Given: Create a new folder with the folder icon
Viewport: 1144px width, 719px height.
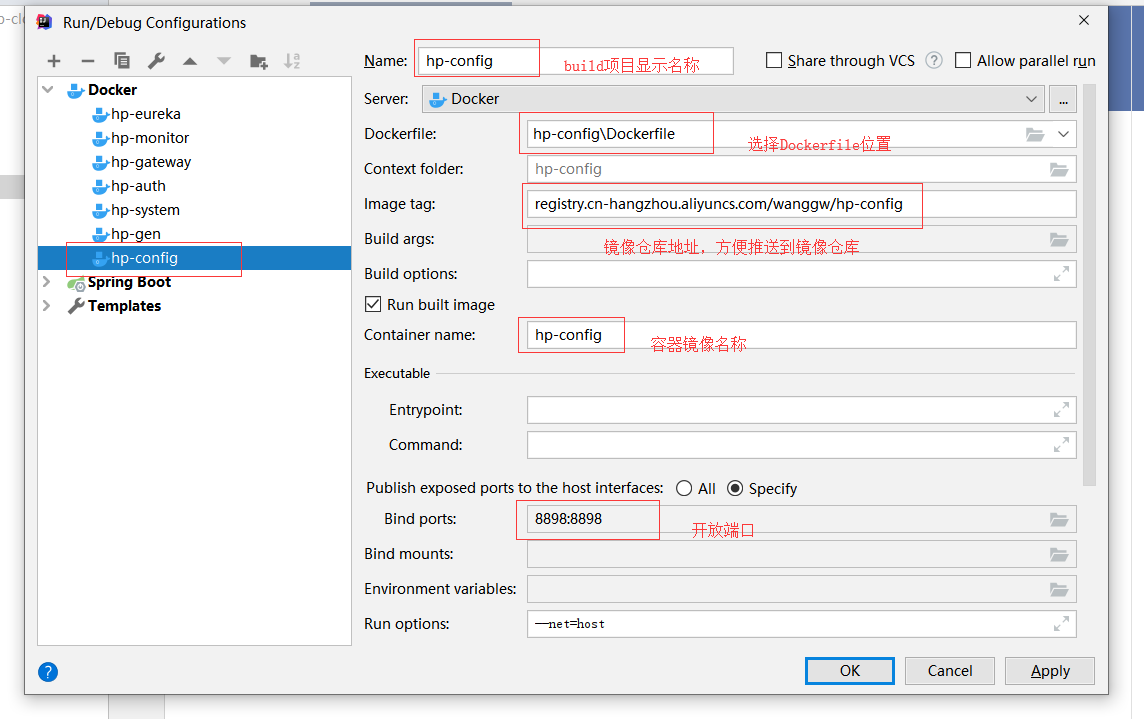Looking at the screenshot, I should point(258,61).
